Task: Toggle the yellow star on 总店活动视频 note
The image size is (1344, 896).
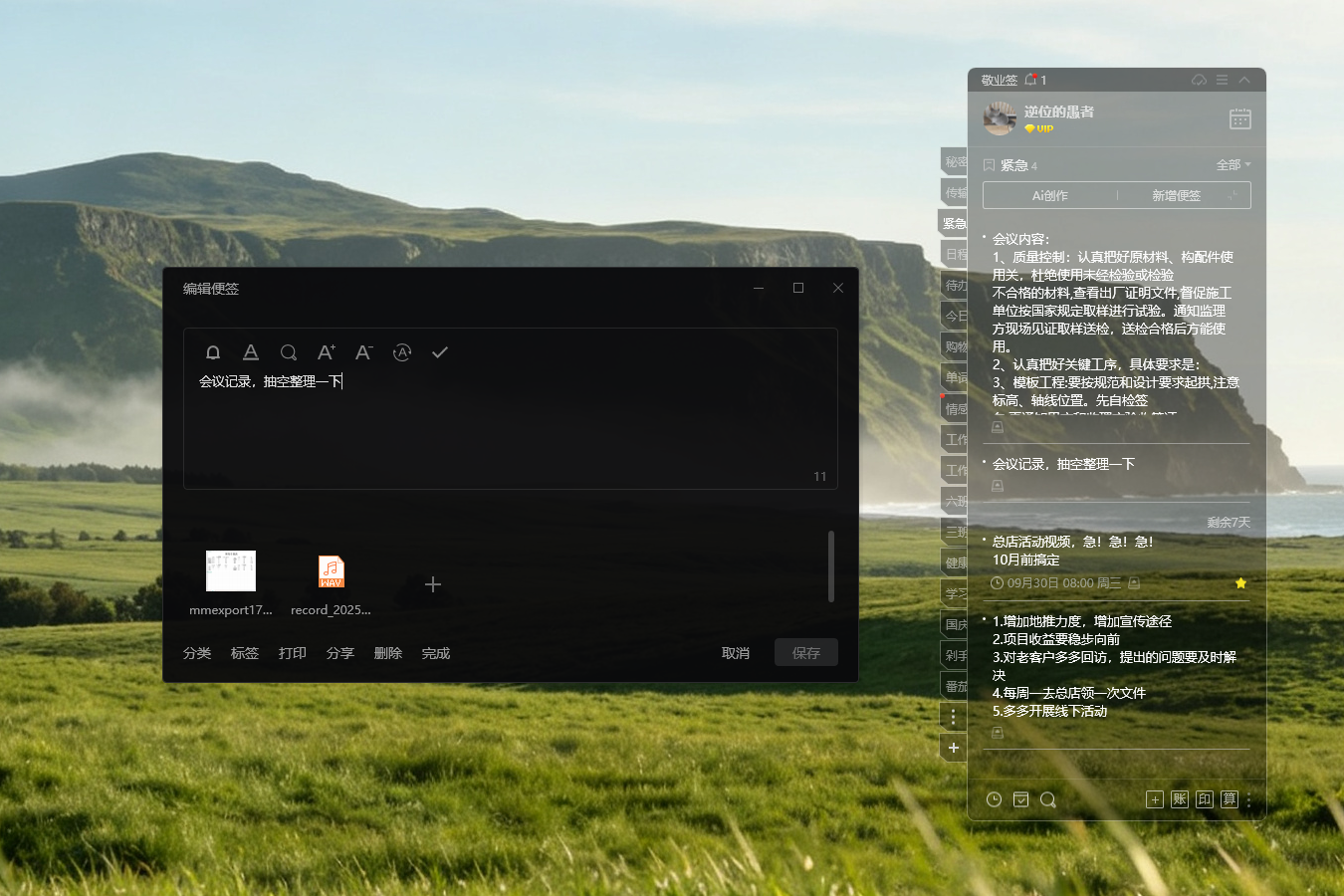Action: pyautogui.click(x=1240, y=583)
